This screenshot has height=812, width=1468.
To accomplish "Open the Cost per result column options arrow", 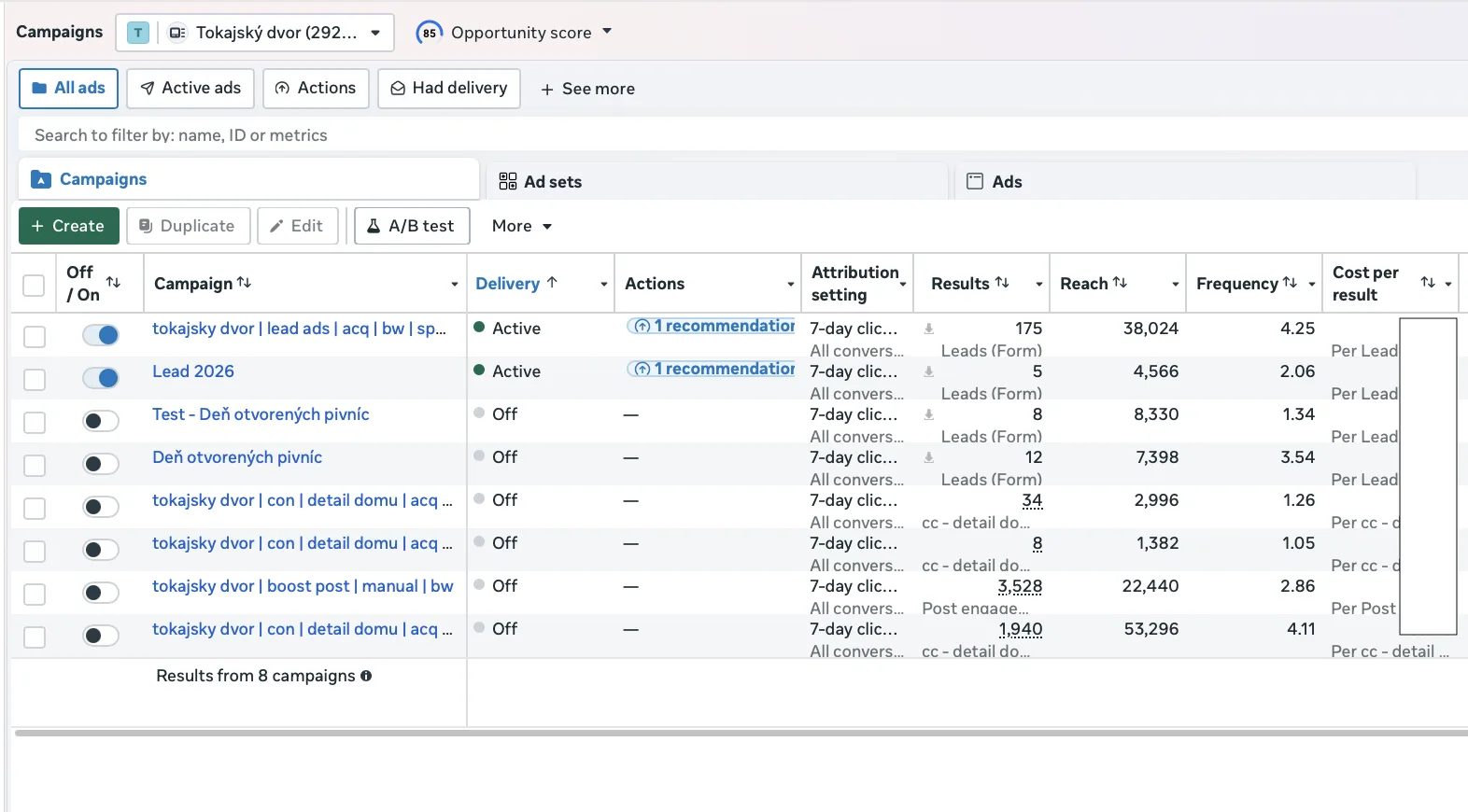I will [1448, 285].
